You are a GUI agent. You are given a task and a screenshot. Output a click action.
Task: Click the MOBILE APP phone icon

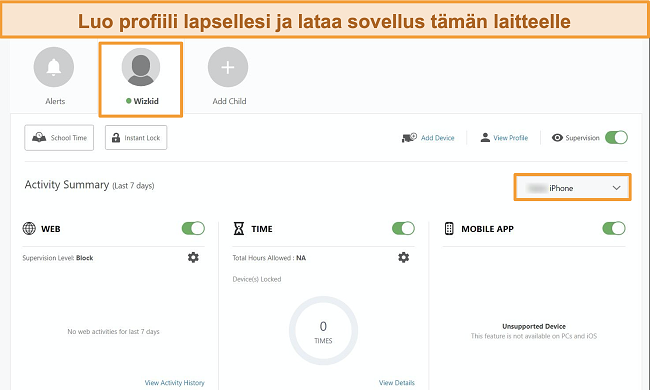(449, 228)
